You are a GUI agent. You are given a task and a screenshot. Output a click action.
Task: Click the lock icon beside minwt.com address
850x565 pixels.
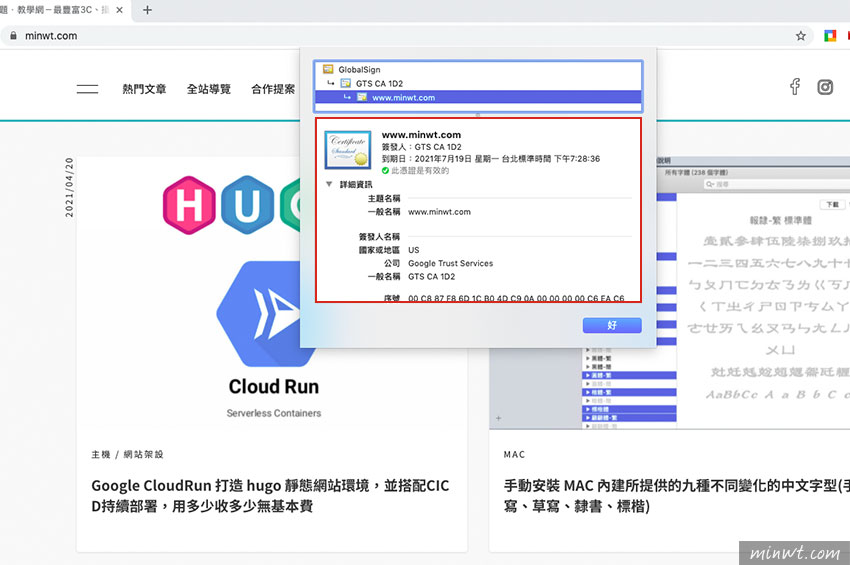point(13,36)
